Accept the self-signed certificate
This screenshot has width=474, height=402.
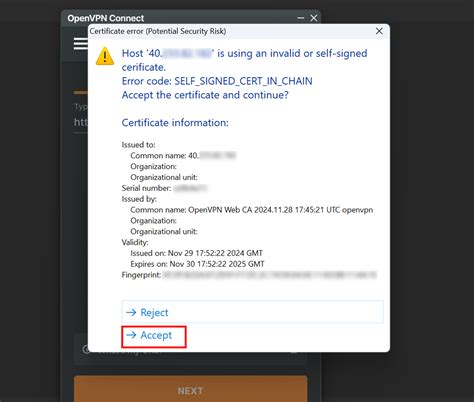coord(154,336)
